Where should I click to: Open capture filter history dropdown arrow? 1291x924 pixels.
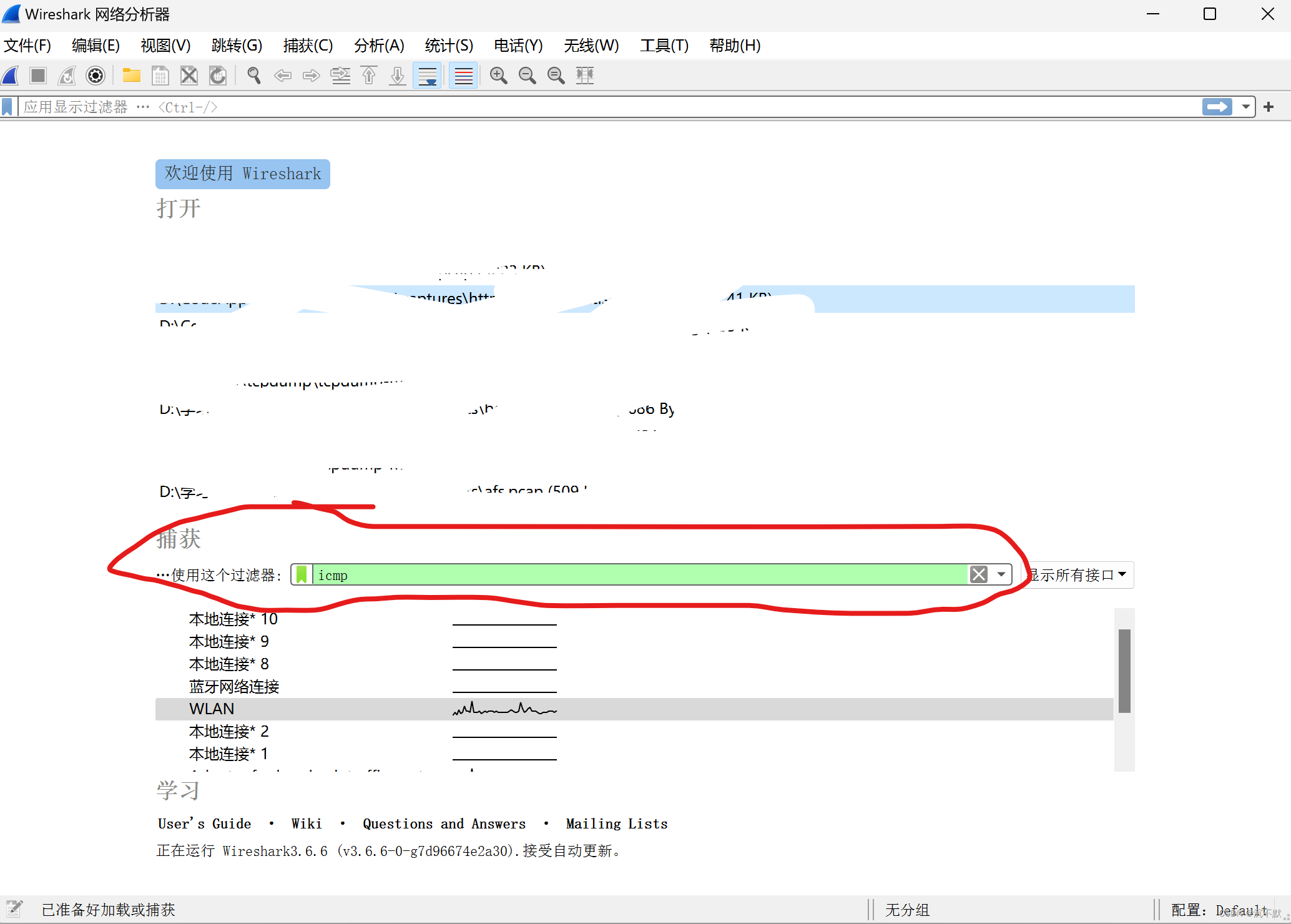1001,574
